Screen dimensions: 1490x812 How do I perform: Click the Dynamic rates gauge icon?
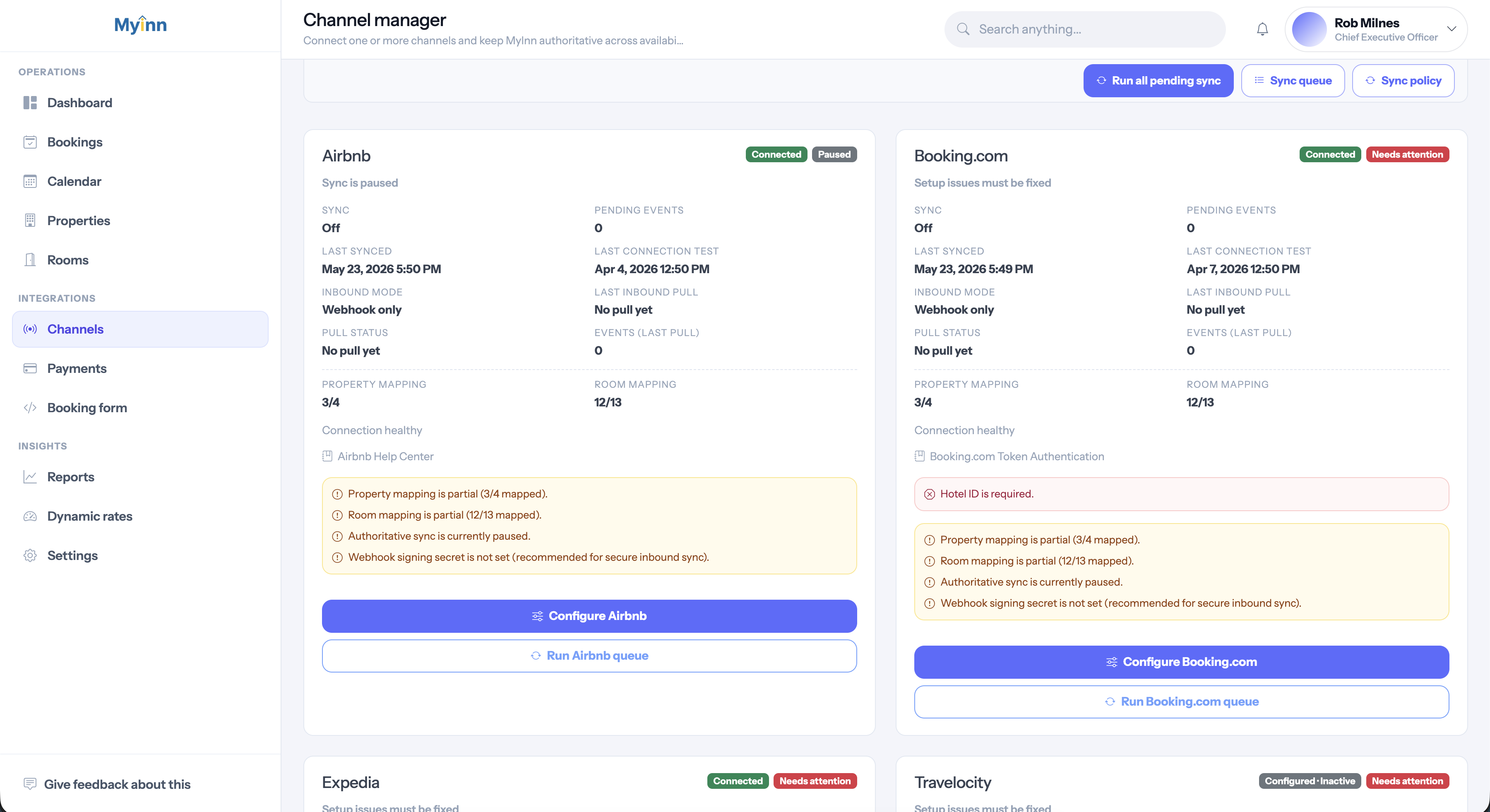tap(30, 517)
